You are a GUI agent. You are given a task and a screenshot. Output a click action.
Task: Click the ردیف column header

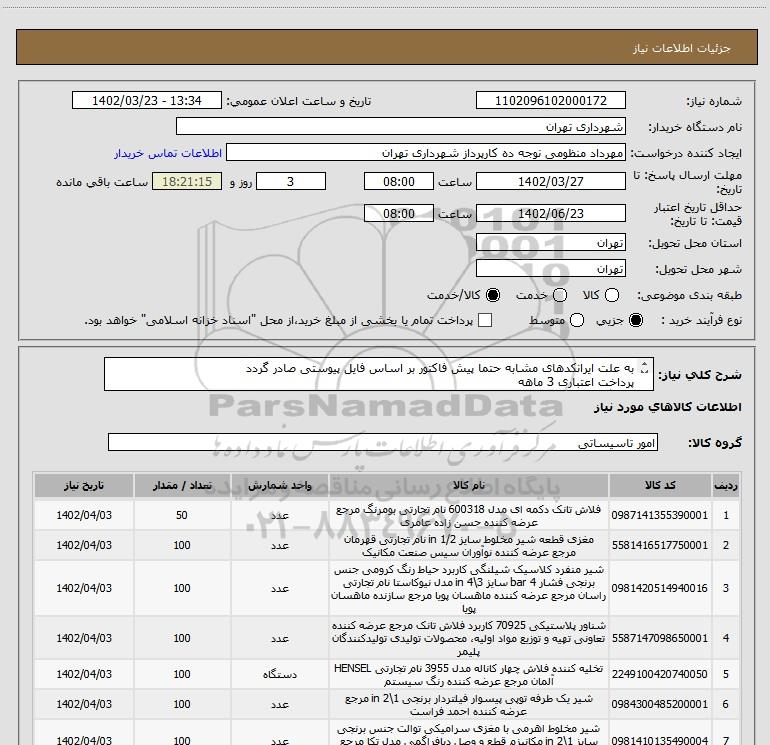pos(726,486)
